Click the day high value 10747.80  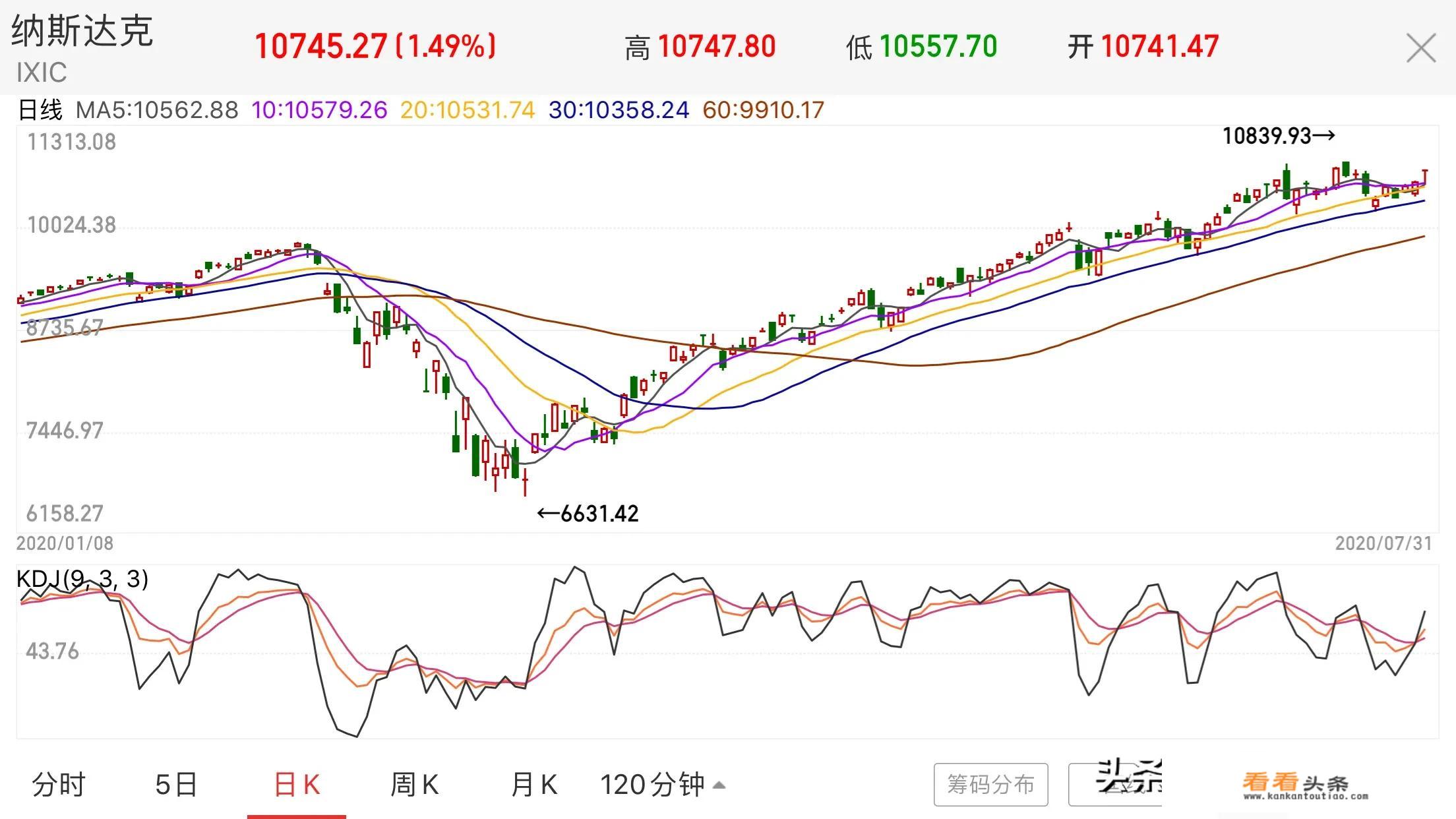point(716,46)
